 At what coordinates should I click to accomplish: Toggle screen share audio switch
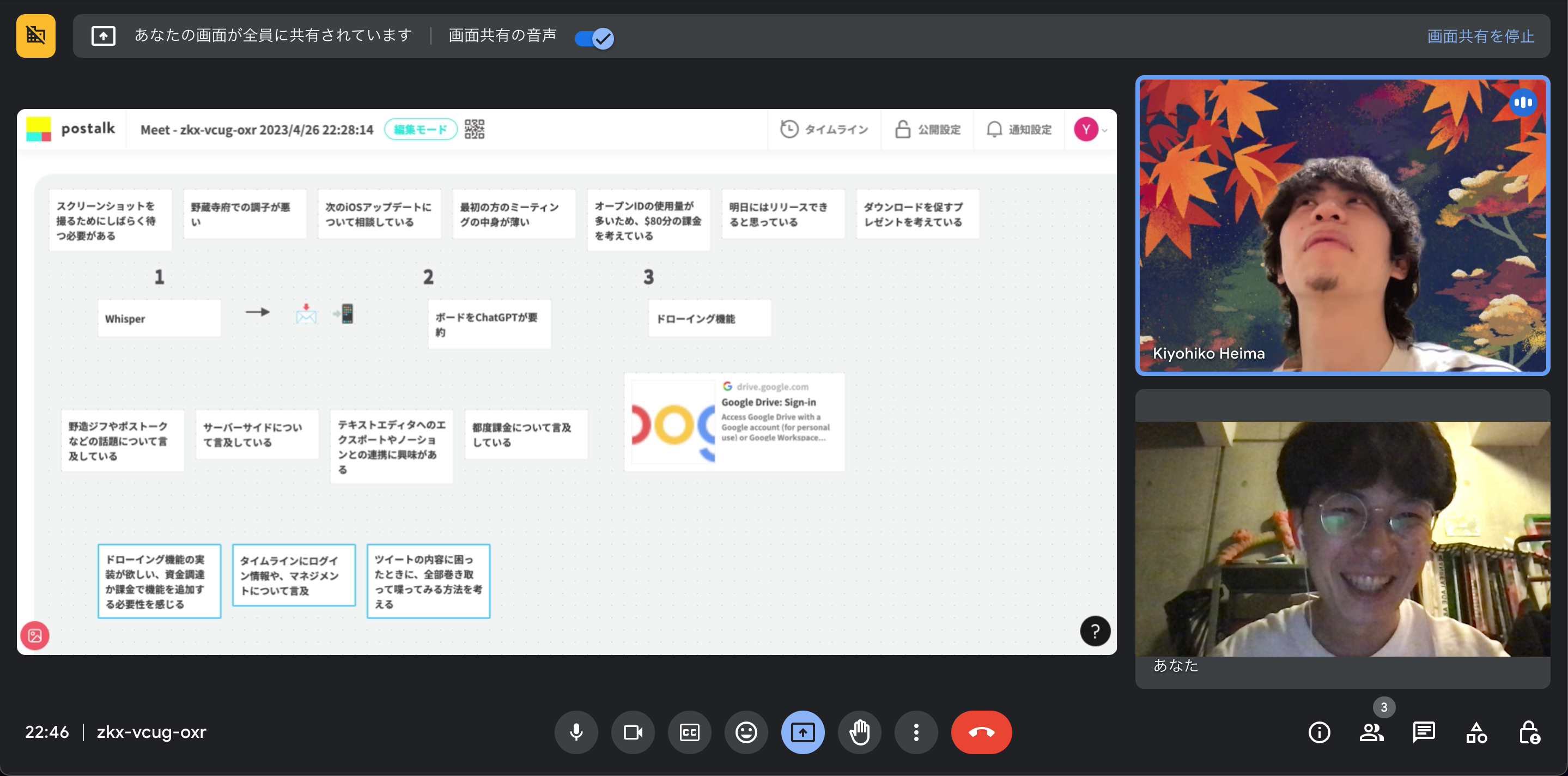[595, 38]
